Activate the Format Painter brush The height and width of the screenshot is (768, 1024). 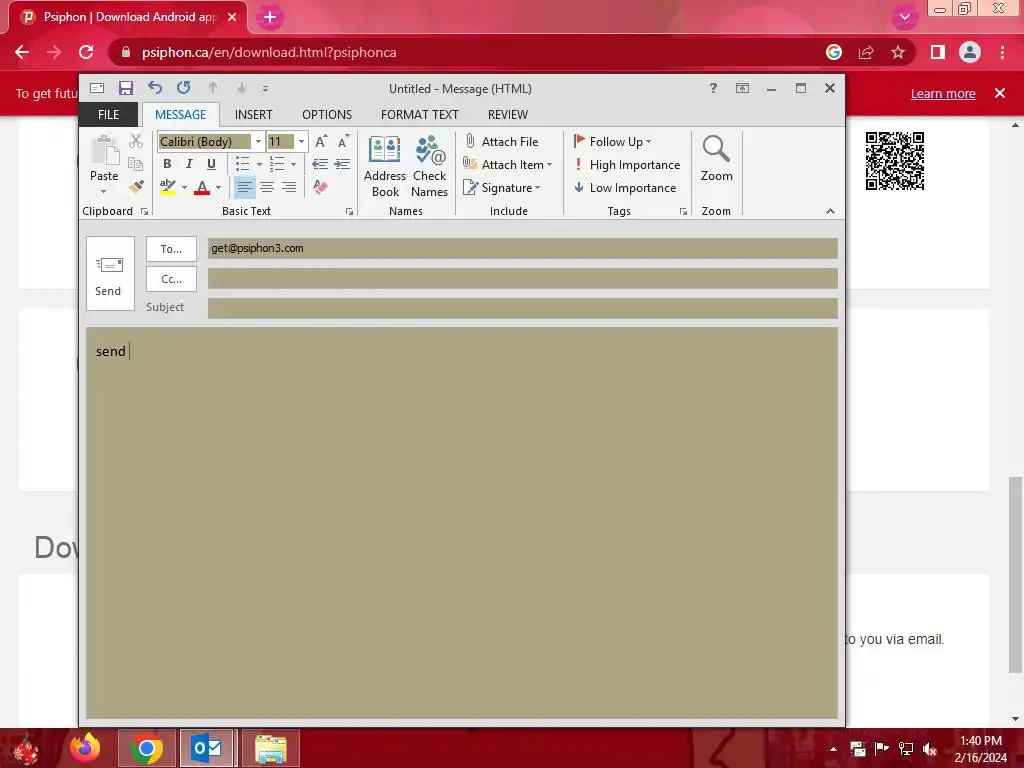[x=136, y=187]
